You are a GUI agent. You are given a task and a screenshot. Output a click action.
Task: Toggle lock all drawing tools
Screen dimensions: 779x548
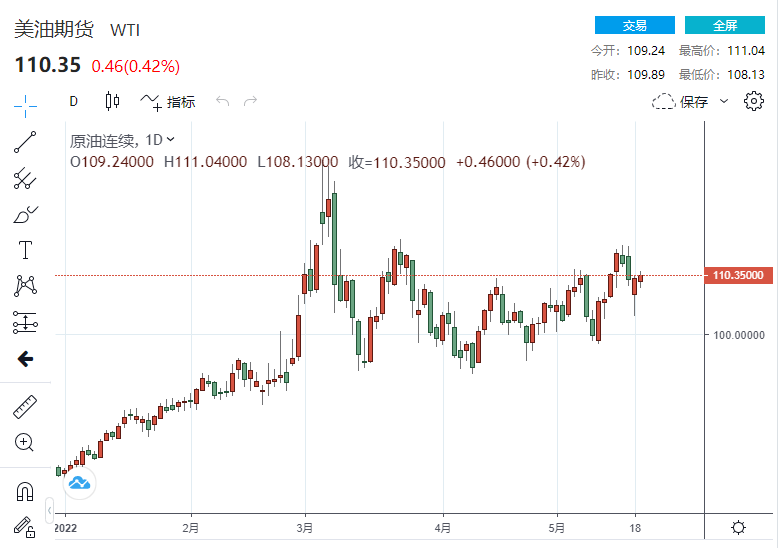[25, 525]
